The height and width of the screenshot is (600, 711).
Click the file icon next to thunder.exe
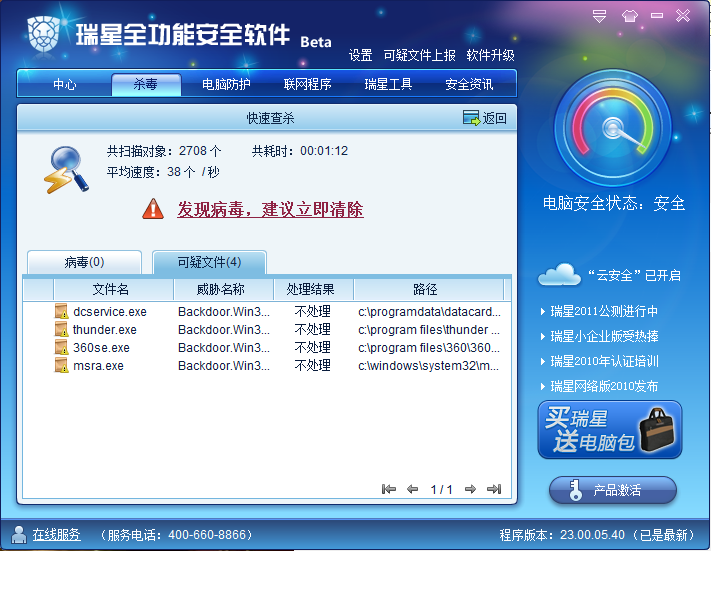[61, 329]
